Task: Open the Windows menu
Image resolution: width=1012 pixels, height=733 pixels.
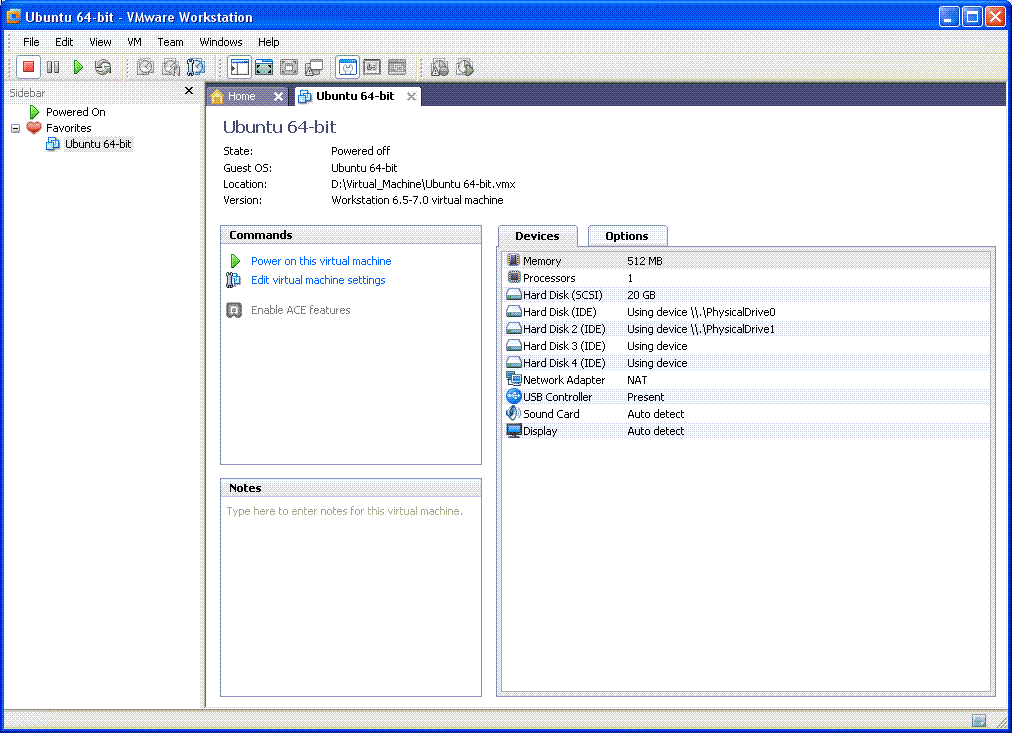Action: tap(221, 42)
